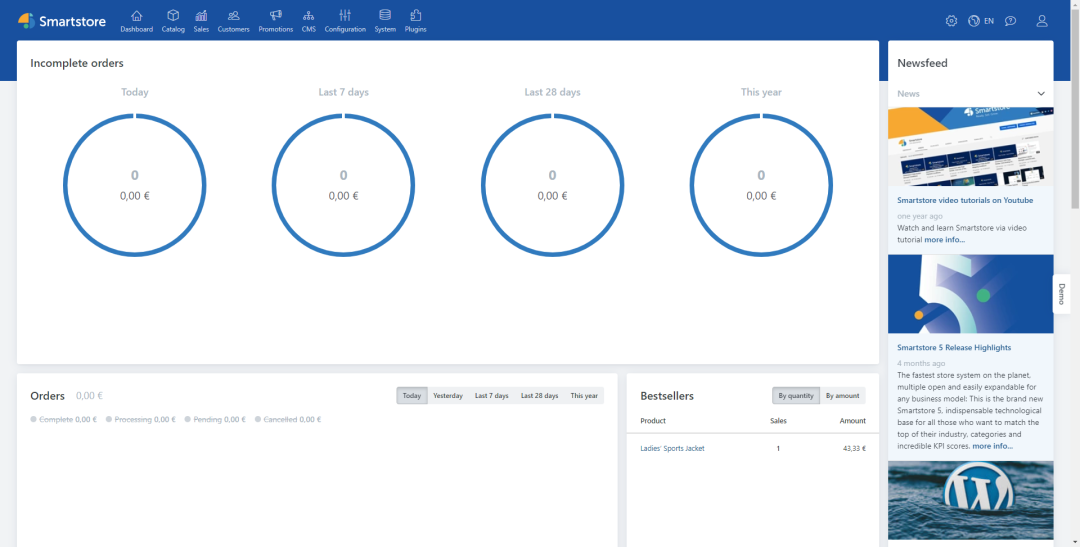
Task: Open the feedback chat bubble icon
Action: tap(1010, 21)
